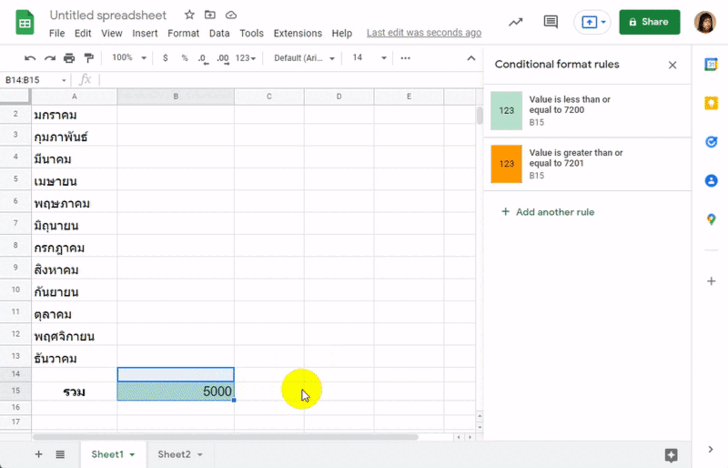Open more toolbar options ellipsis
The height and width of the screenshot is (468, 728).
tap(405, 58)
